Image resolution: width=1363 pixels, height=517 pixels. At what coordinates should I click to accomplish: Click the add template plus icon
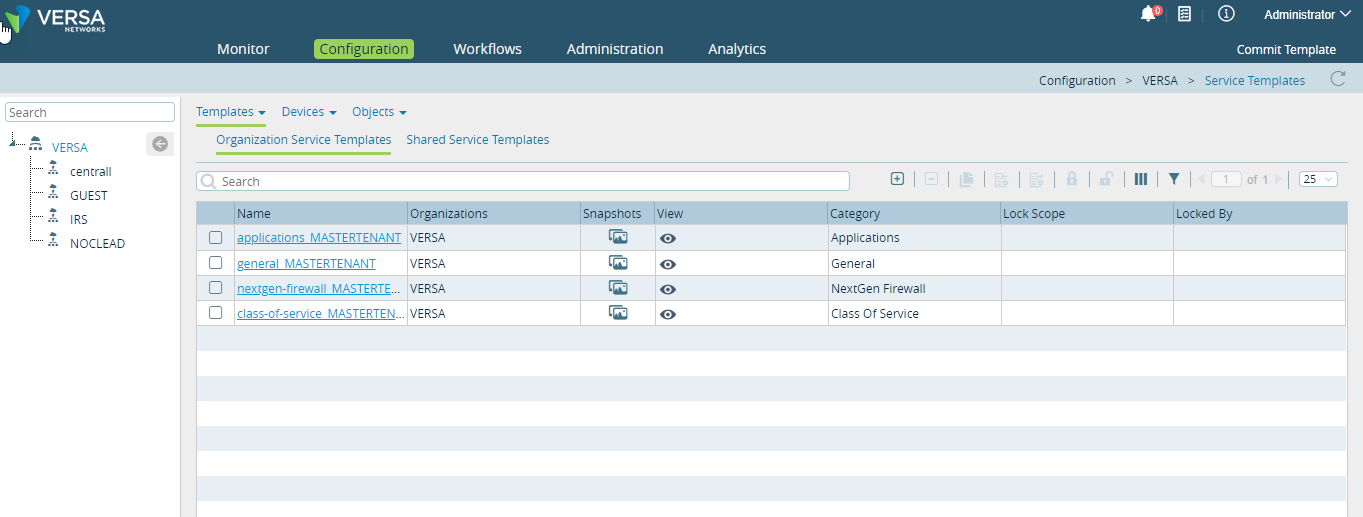point(897,179)
